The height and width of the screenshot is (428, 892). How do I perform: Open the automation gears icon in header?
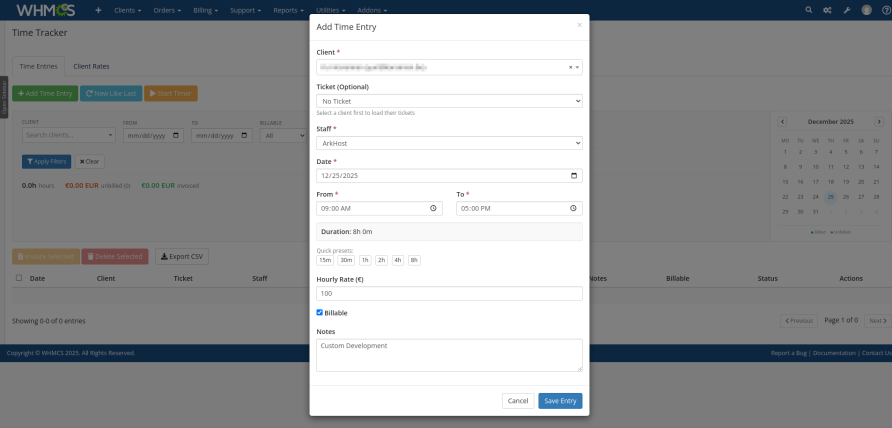[827, 10]
